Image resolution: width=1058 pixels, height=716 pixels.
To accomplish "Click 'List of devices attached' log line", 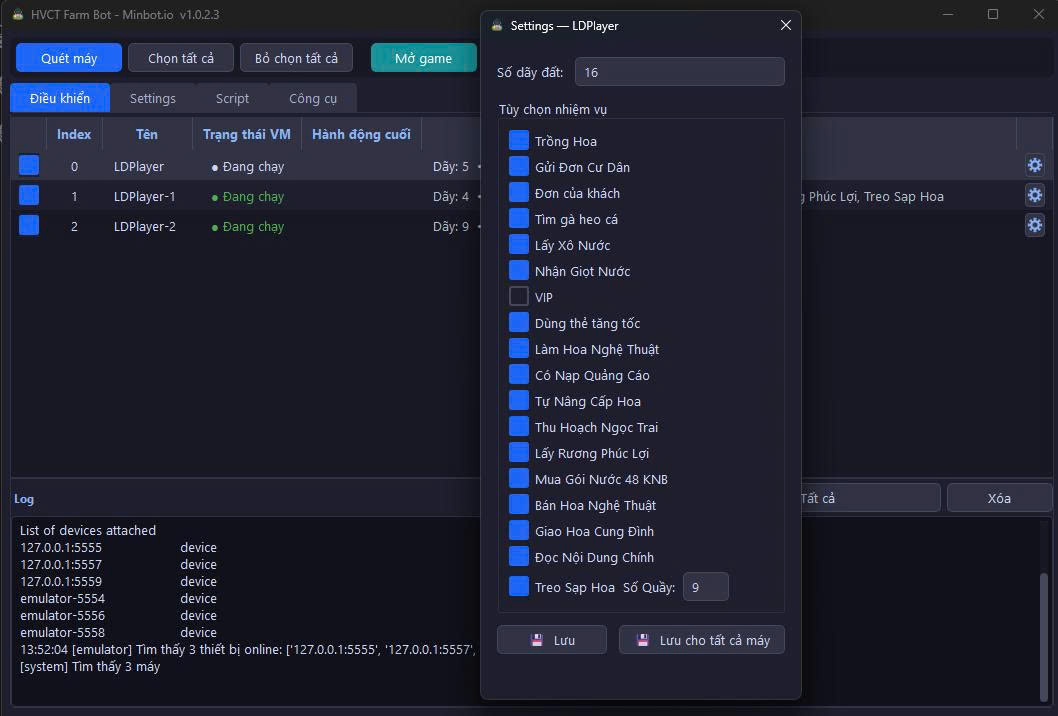I will tap(88, 530).
